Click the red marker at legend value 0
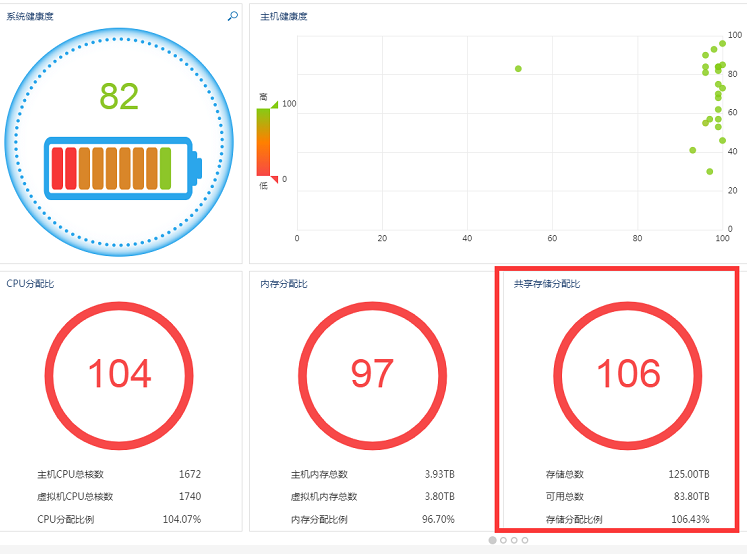The image size is (747, 554). (274, 179)
